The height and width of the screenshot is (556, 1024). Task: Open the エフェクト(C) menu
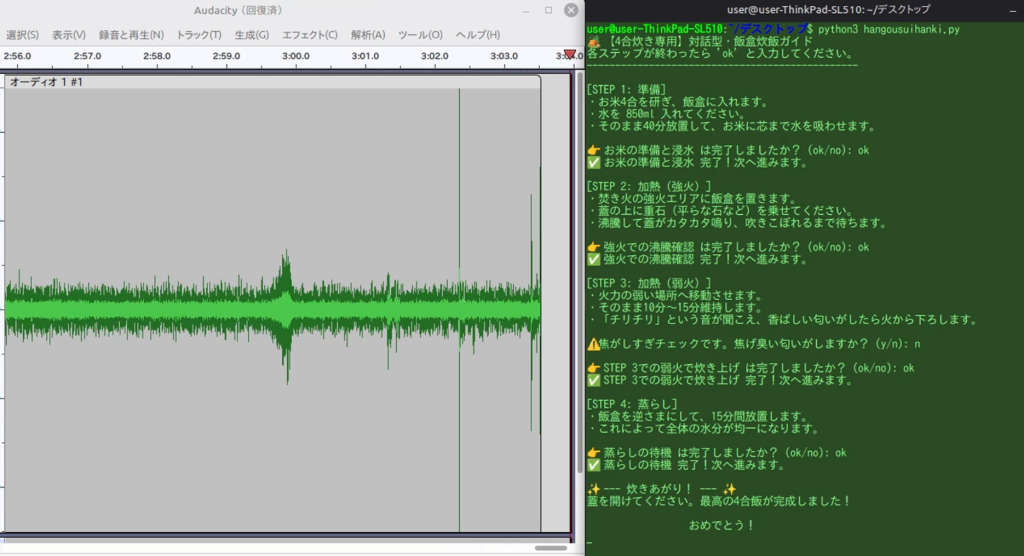310,35
